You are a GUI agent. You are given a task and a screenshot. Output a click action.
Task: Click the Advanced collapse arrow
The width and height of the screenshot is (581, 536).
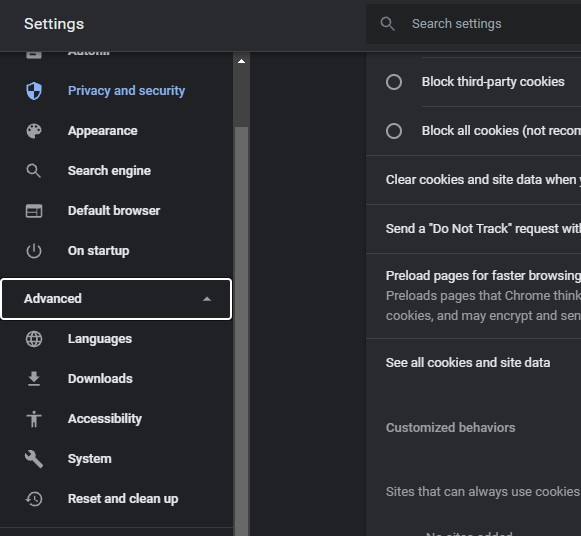click(207, 299)
